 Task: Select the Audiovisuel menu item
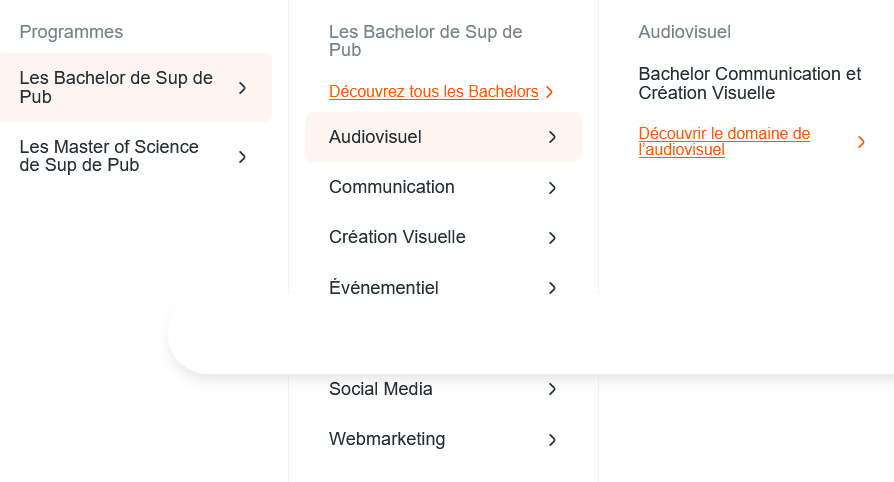(375, 137)
